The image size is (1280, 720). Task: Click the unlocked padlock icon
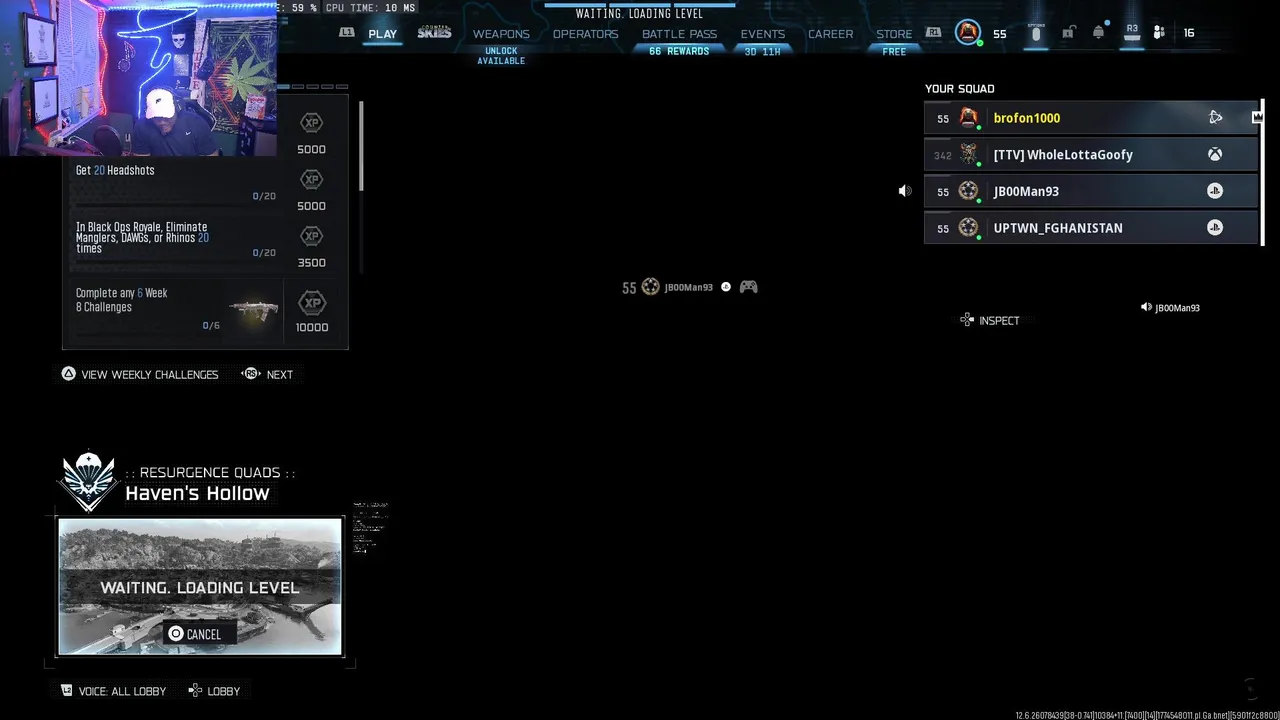click(x=1068, y=33)
